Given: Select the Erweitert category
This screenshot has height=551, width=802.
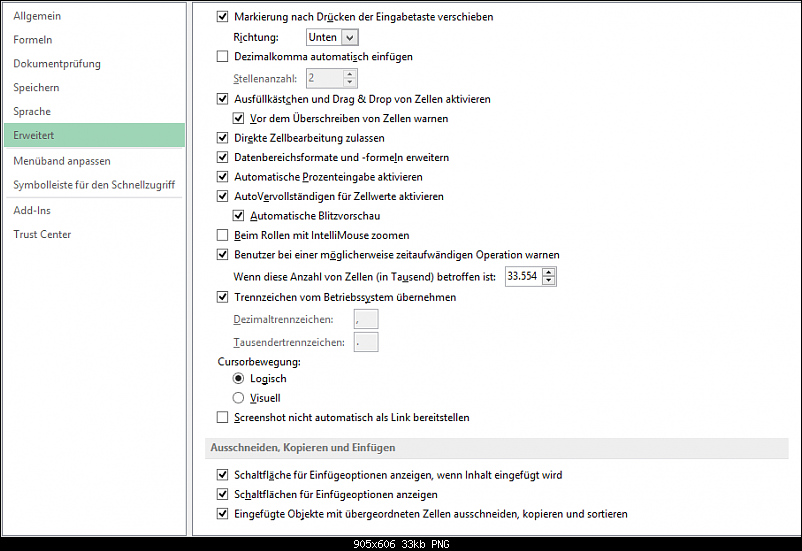Looking at the screenshot, I should pos(95,135).
